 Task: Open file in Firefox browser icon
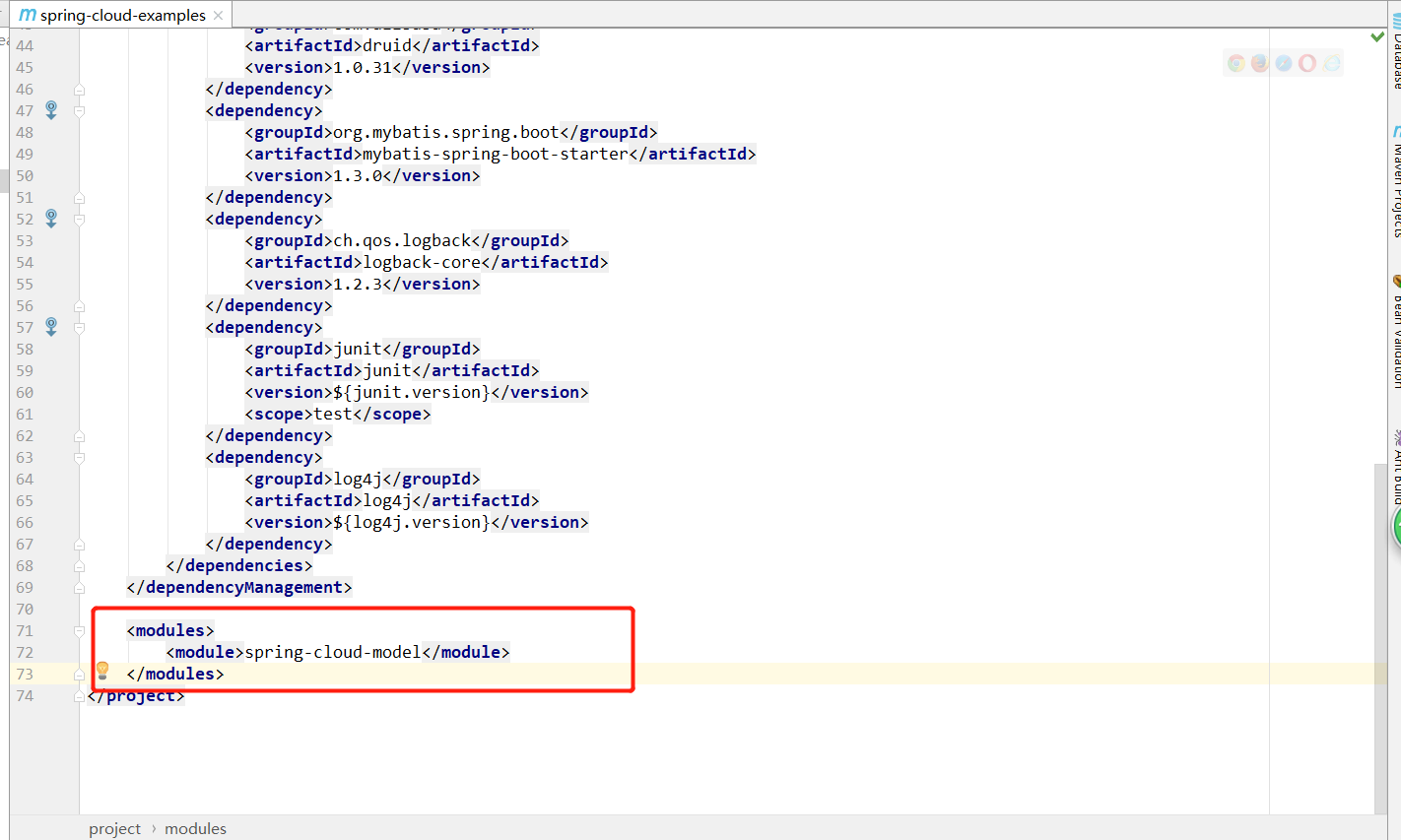(x=1259, y=63)
